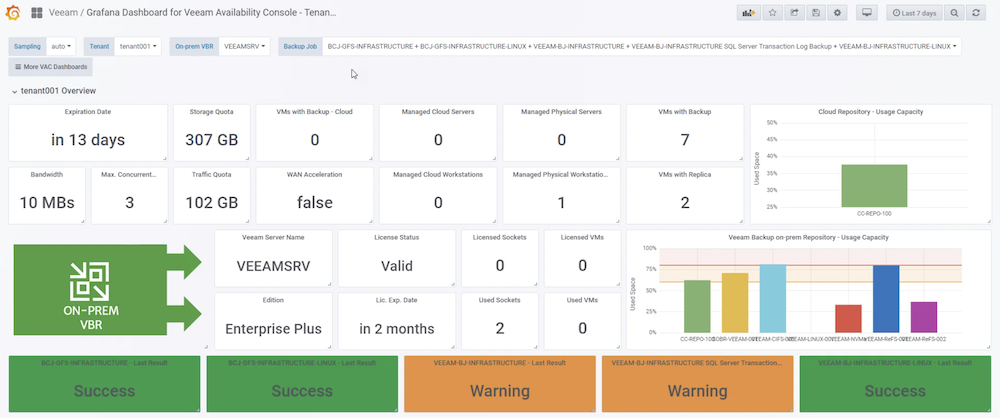Open the Last 7 days time picker
Viewport: 1000px width, 418px height.
(x=915, y=13)
